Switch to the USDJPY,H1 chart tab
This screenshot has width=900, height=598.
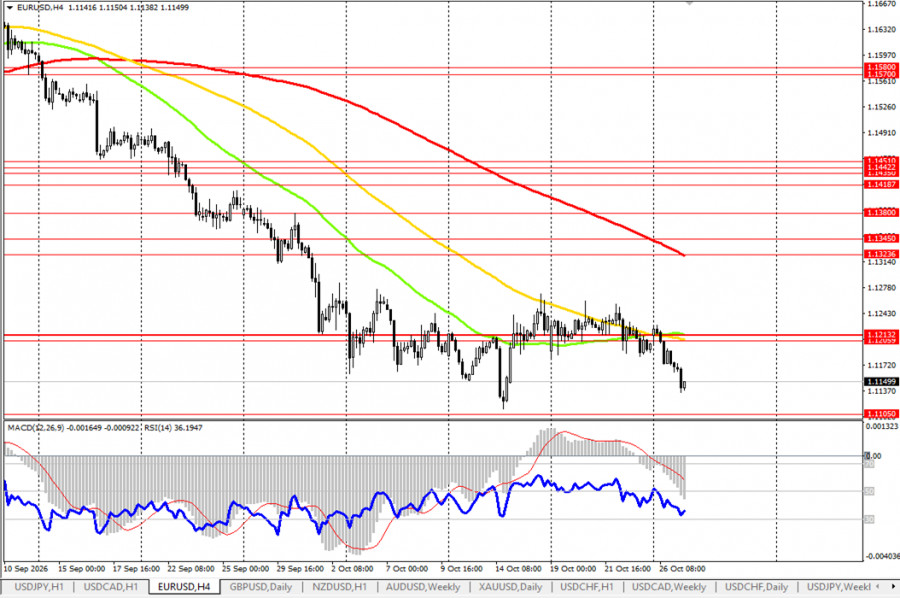[39, 587]
